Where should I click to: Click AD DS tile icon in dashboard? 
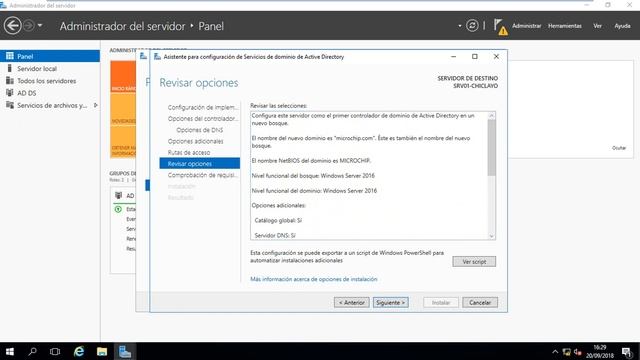tap(118, 196)
